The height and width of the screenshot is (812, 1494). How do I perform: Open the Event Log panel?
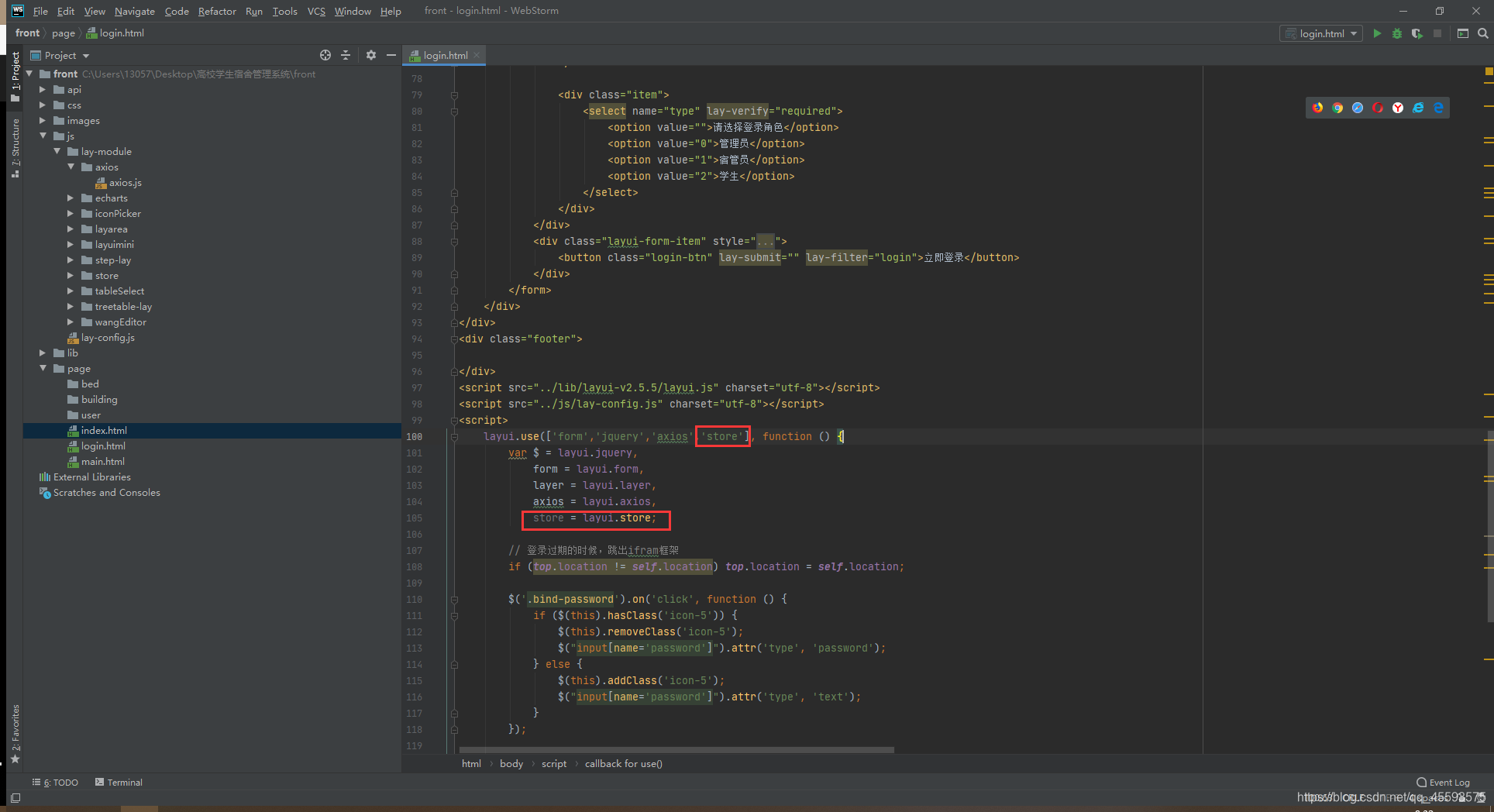[1443, 783]
